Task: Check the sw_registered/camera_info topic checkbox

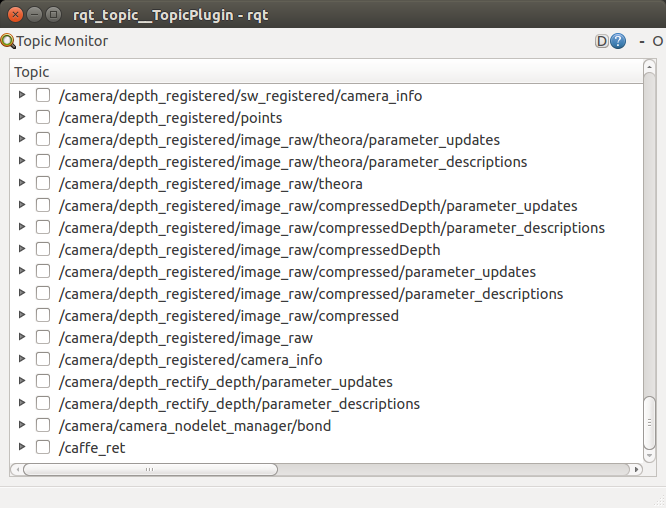Action: 43,95
